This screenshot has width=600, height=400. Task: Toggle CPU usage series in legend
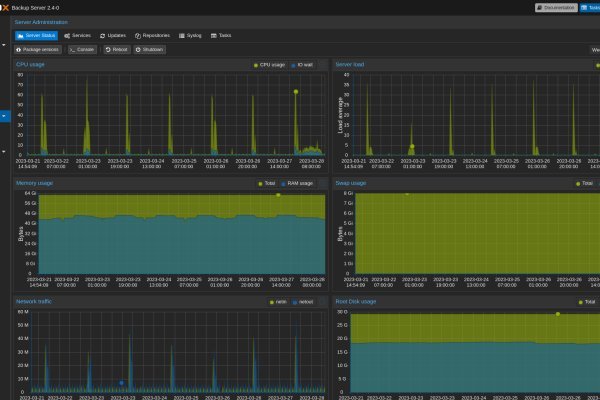click(x=269, y=65)
